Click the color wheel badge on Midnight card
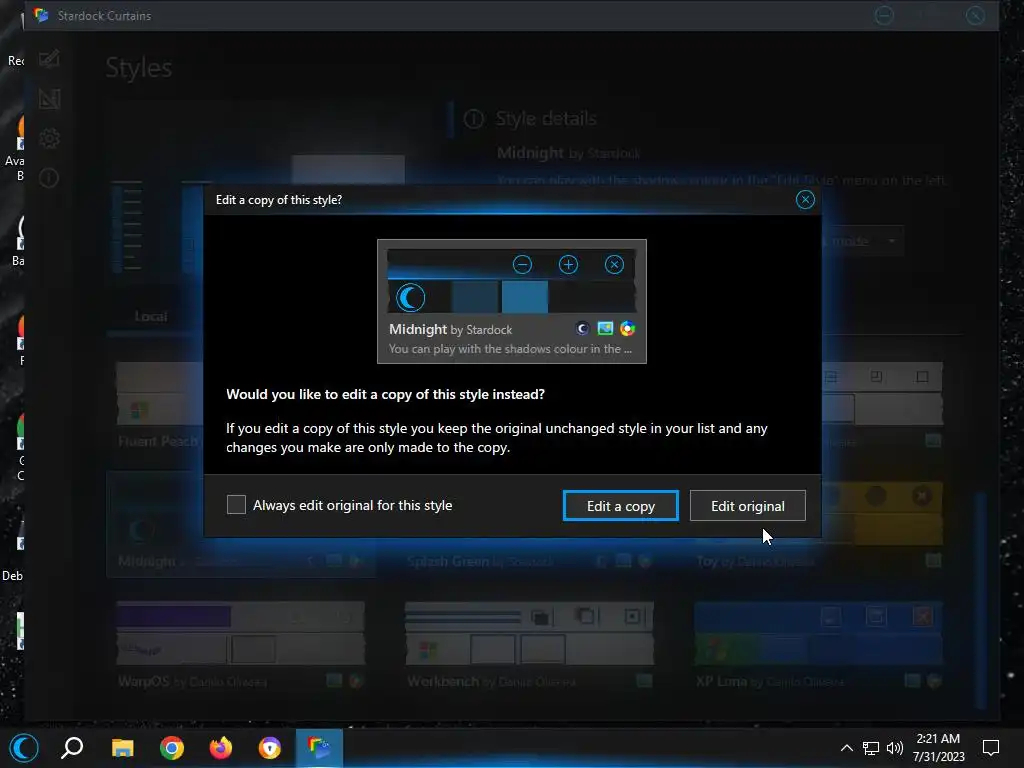The image size is (1024, 768). coord(628,328)
